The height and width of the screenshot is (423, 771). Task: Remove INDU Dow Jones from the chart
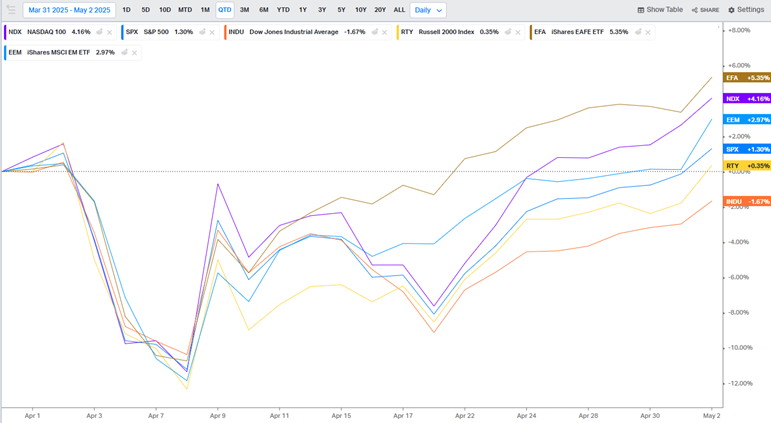point(385,32)
